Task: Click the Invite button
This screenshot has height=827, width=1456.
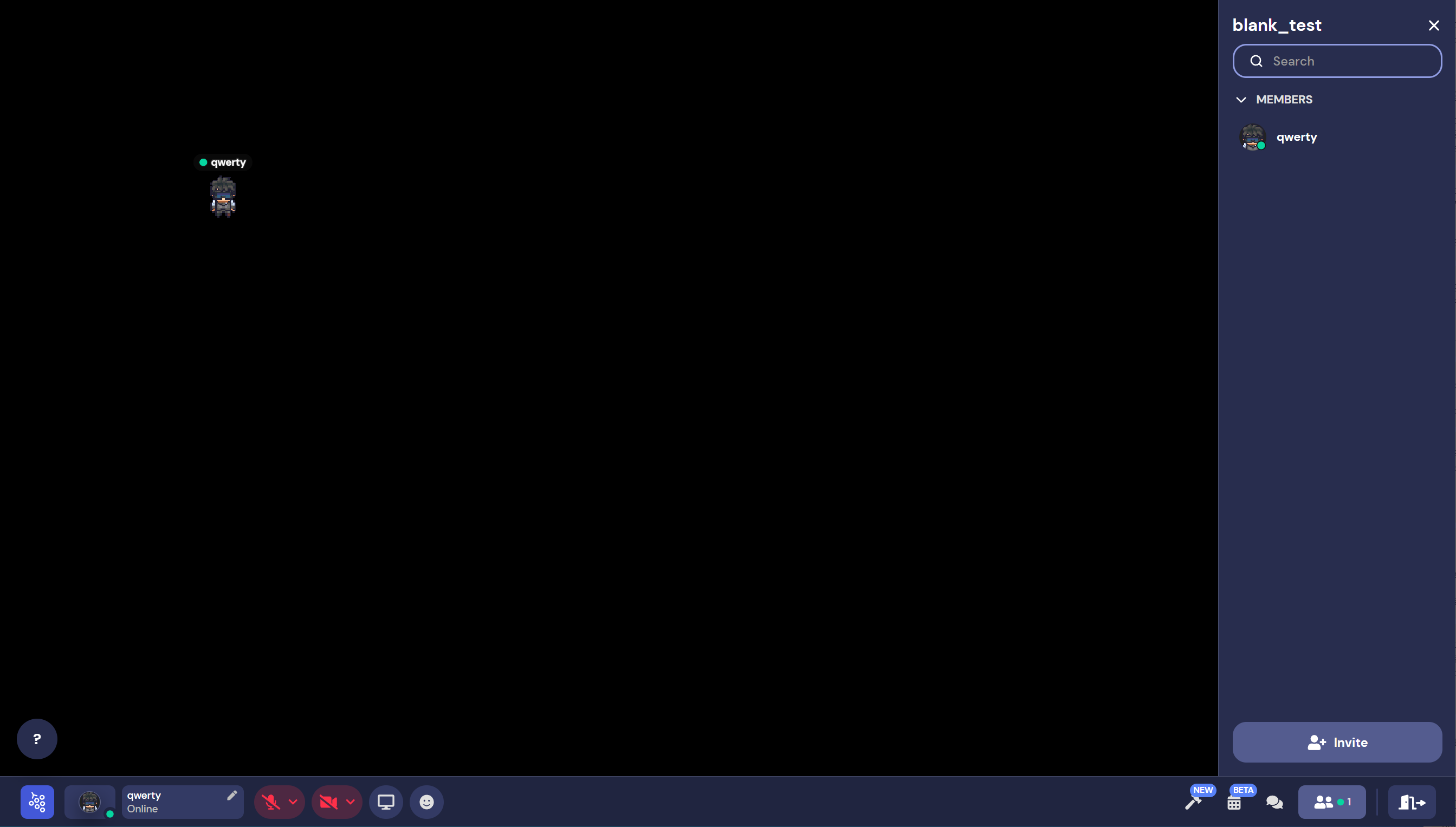Action: point(1337,742)
